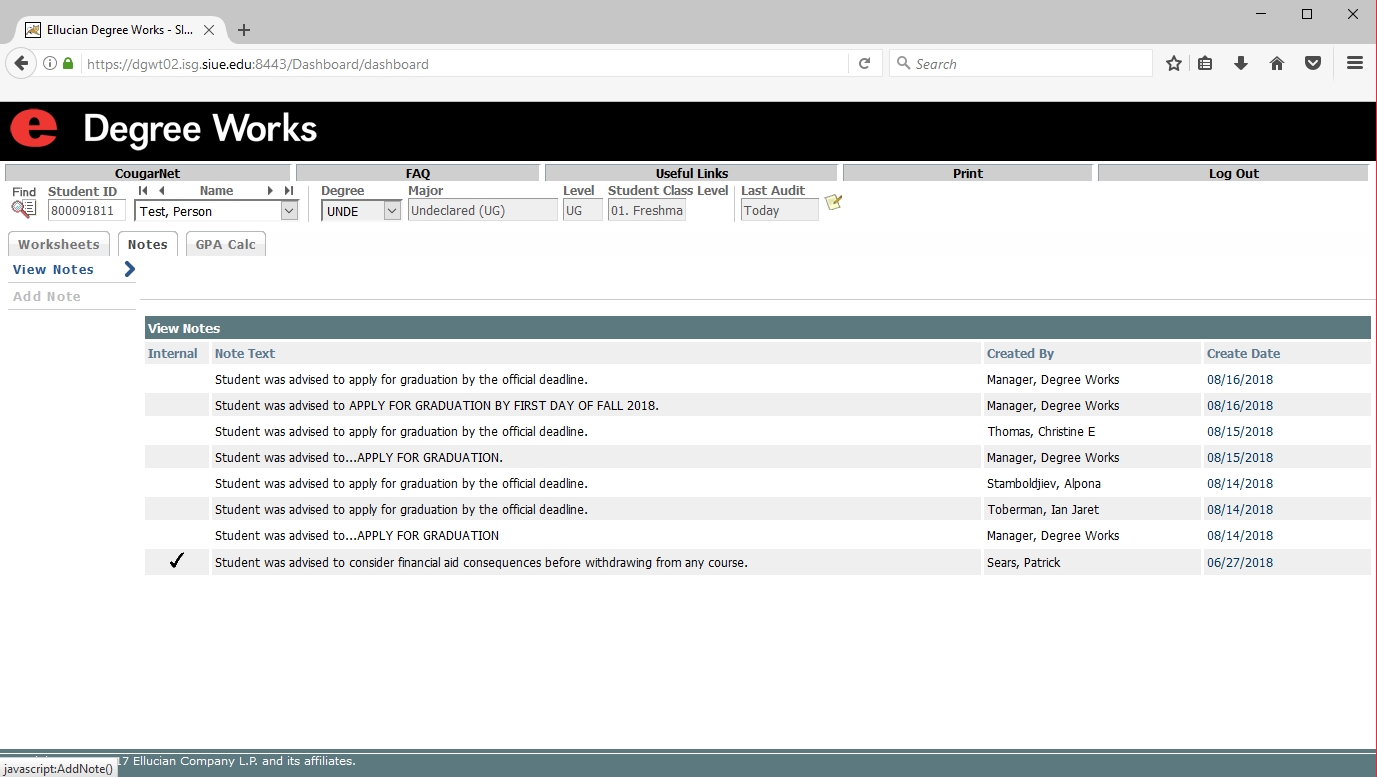Viewport: 1377px width, 777px height.
Task: Expand the Degree UNDE dropdown
Action: click(x=392, y=211)
